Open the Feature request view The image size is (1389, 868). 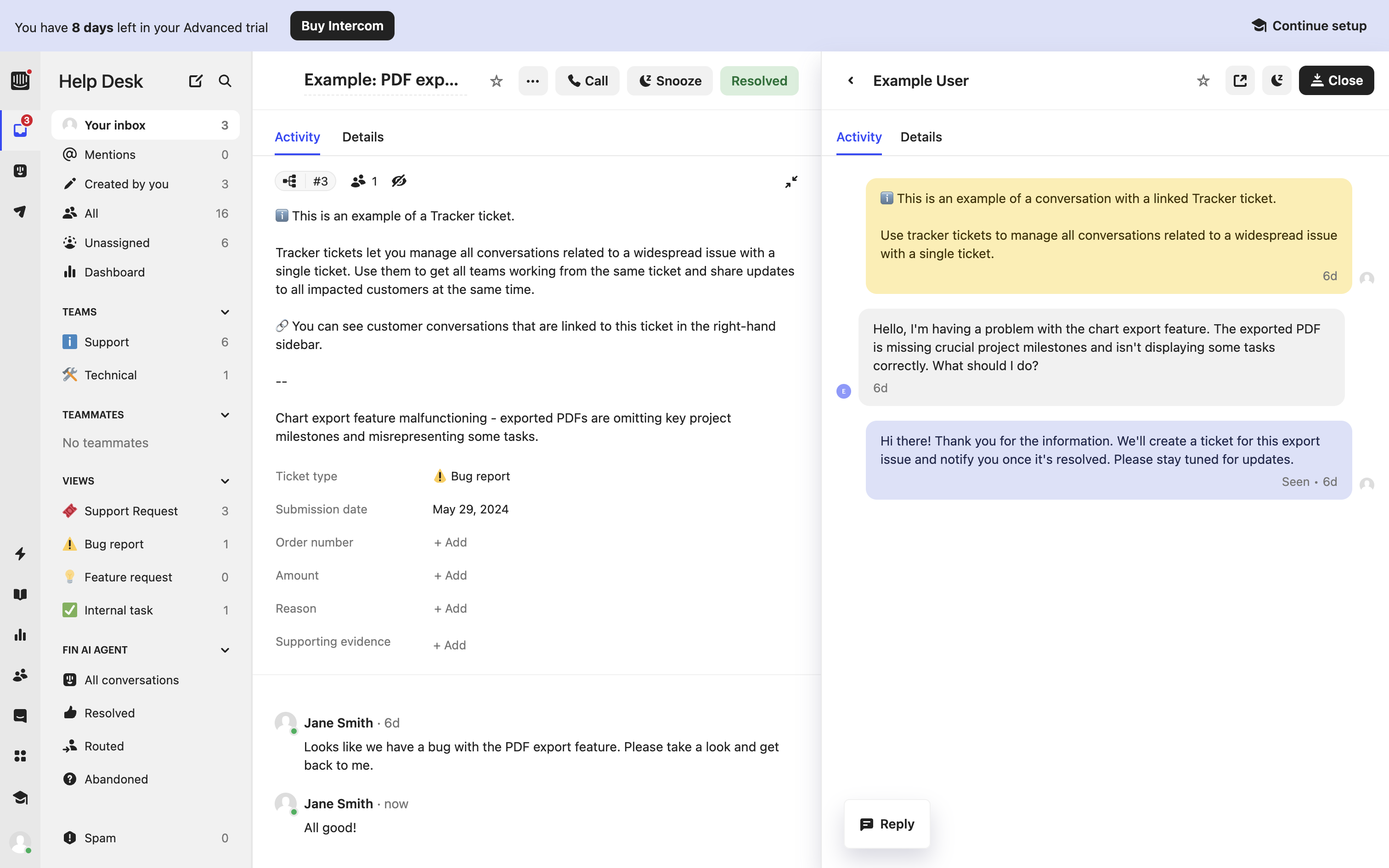[x=145, y=577]
